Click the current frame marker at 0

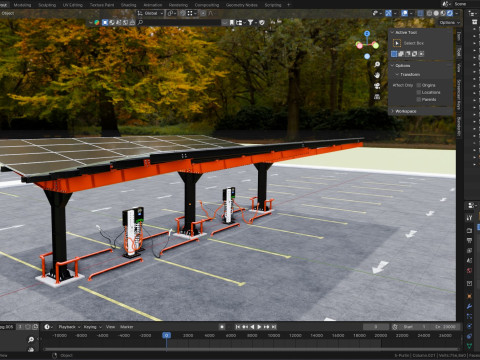coord(166,335)
